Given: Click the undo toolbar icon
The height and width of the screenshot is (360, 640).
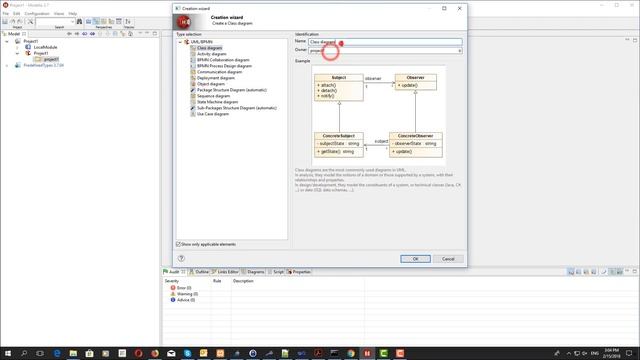Looking at the screenshot, I should click(12, 21).
